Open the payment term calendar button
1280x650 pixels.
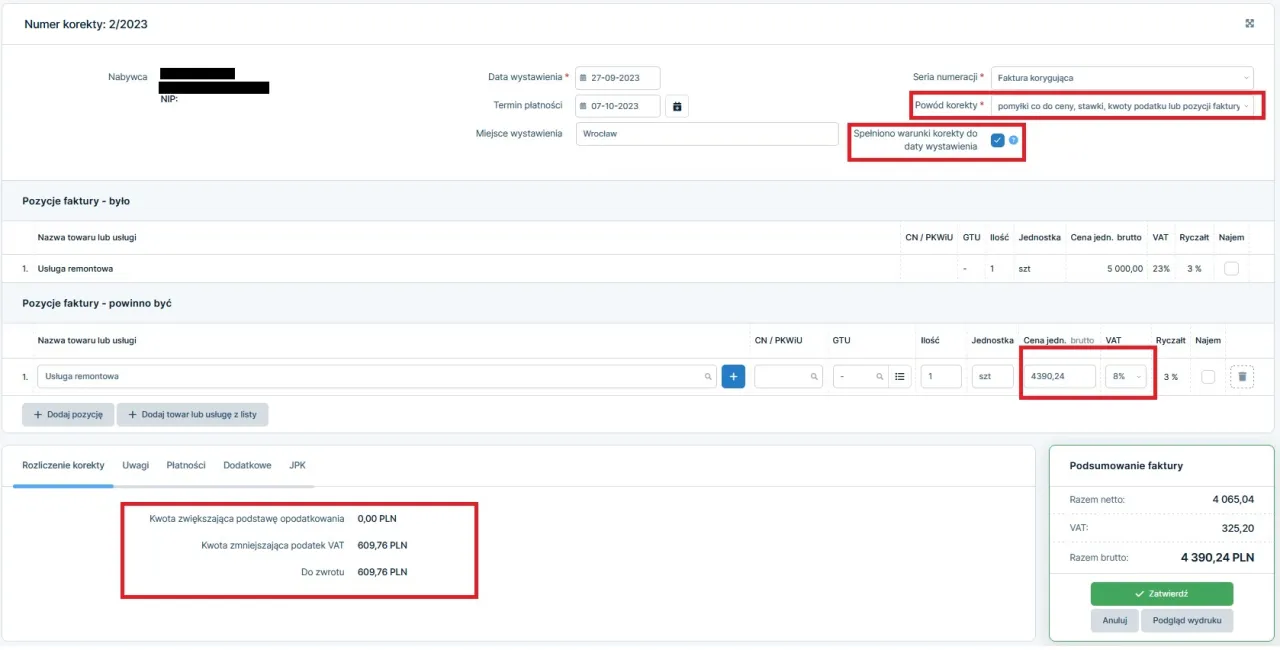(x=677, y=106)
